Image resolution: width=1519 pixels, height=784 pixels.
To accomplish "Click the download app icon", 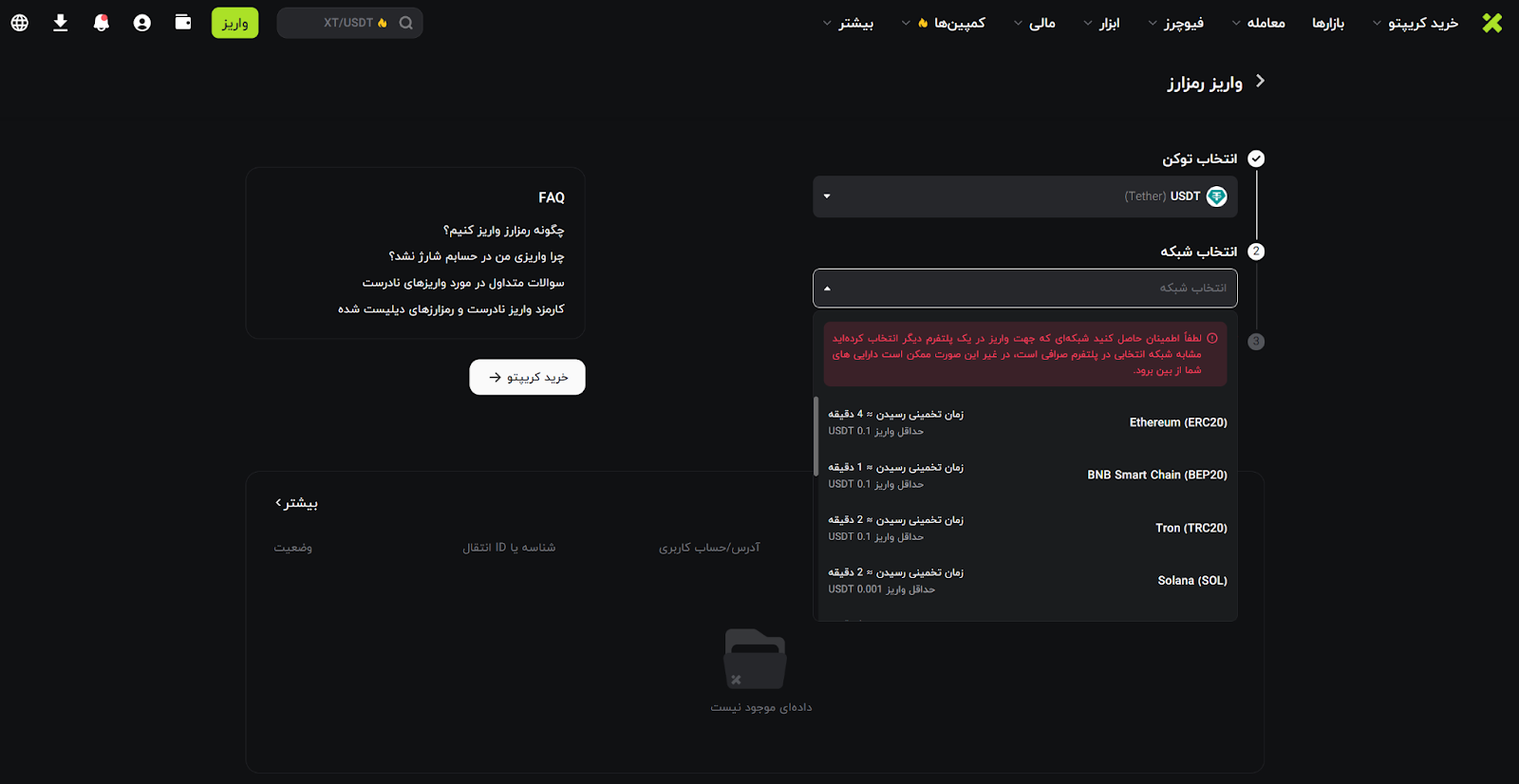I will click(61, 23).
